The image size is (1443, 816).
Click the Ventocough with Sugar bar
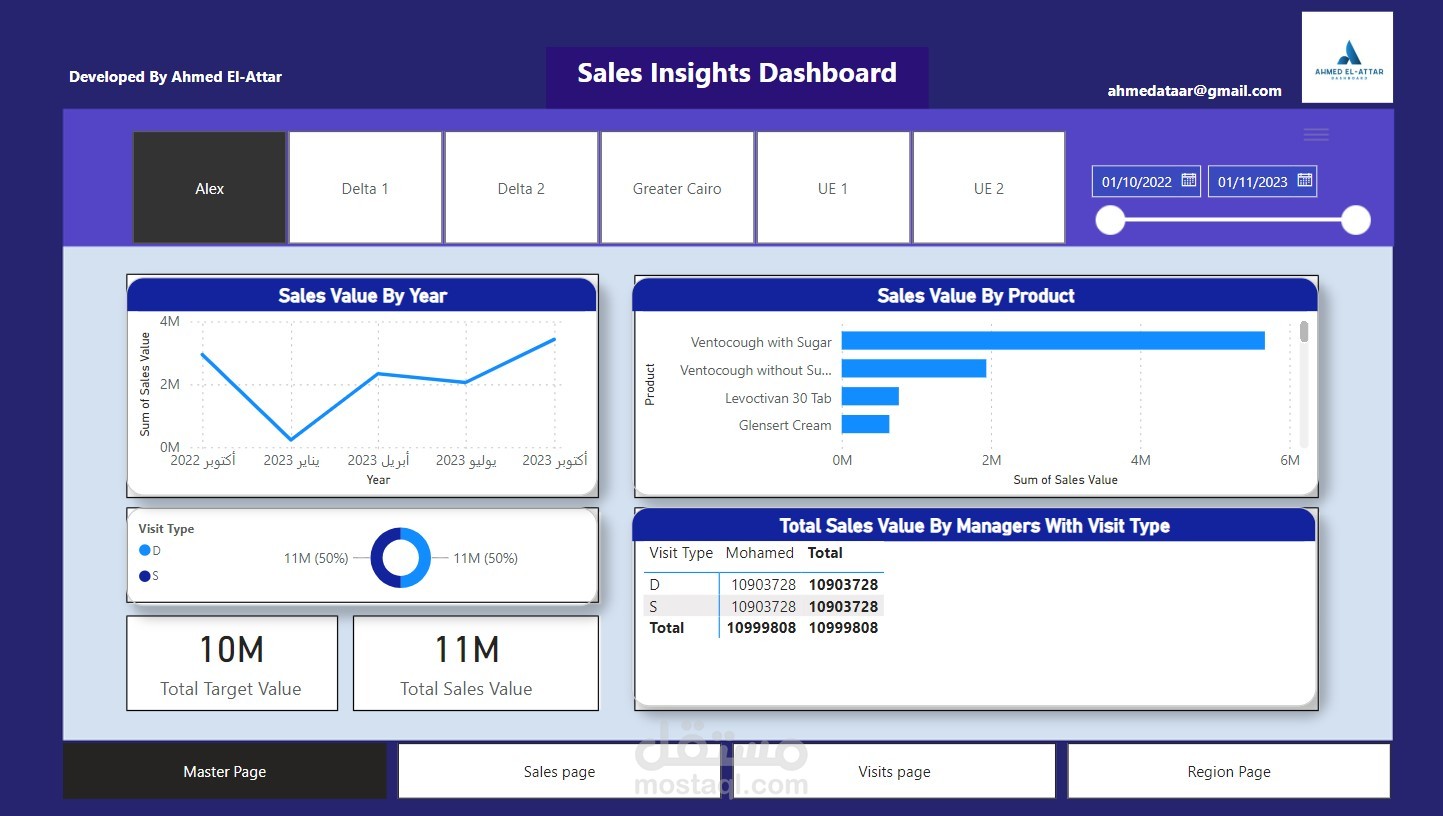1053,341
